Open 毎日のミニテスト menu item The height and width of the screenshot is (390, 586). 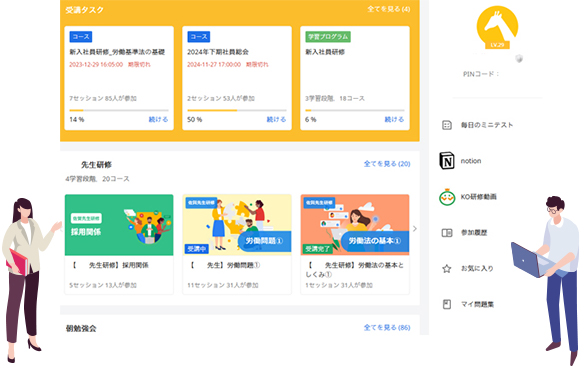point(487,125)
